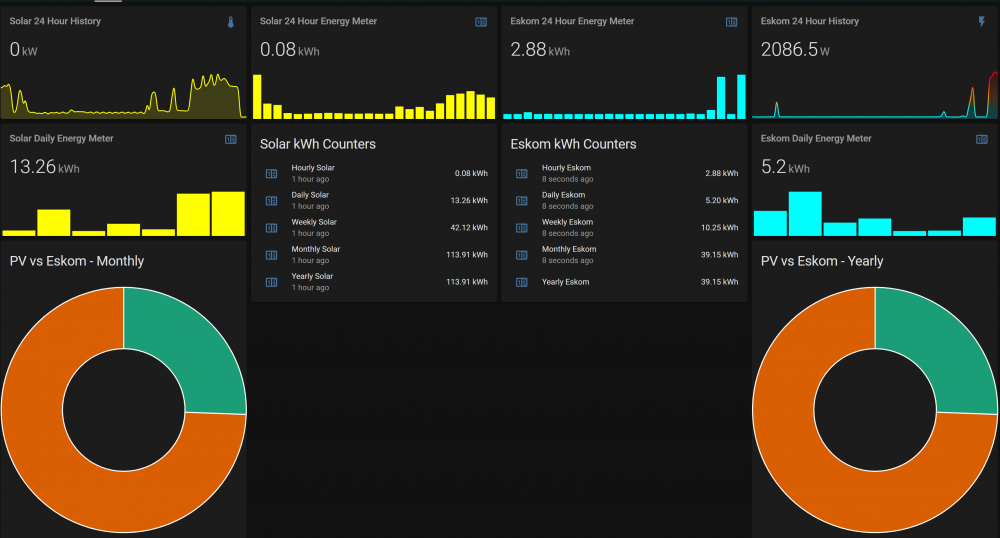Click the counter icon on Eskom Daily Energy Meter
The height and width of the screenshot is (538, 1000).
pos(981,139)
